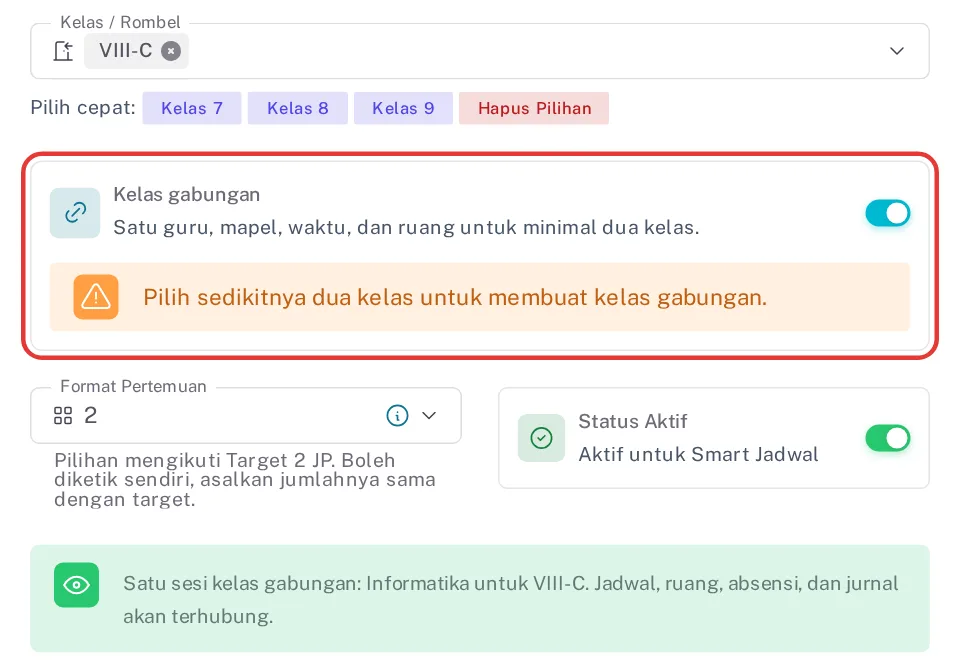
Task: Click the green eye preview icon
Action: (77, 585)
